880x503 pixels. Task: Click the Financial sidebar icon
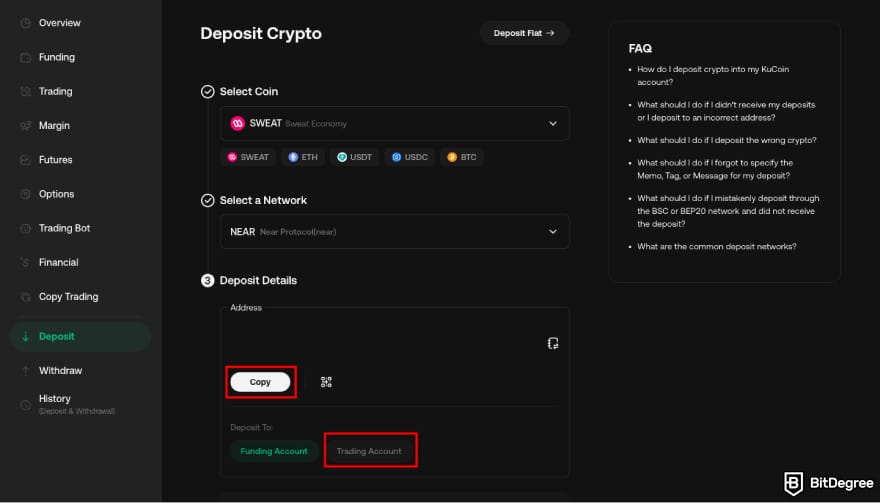click(x=26, y=263)
